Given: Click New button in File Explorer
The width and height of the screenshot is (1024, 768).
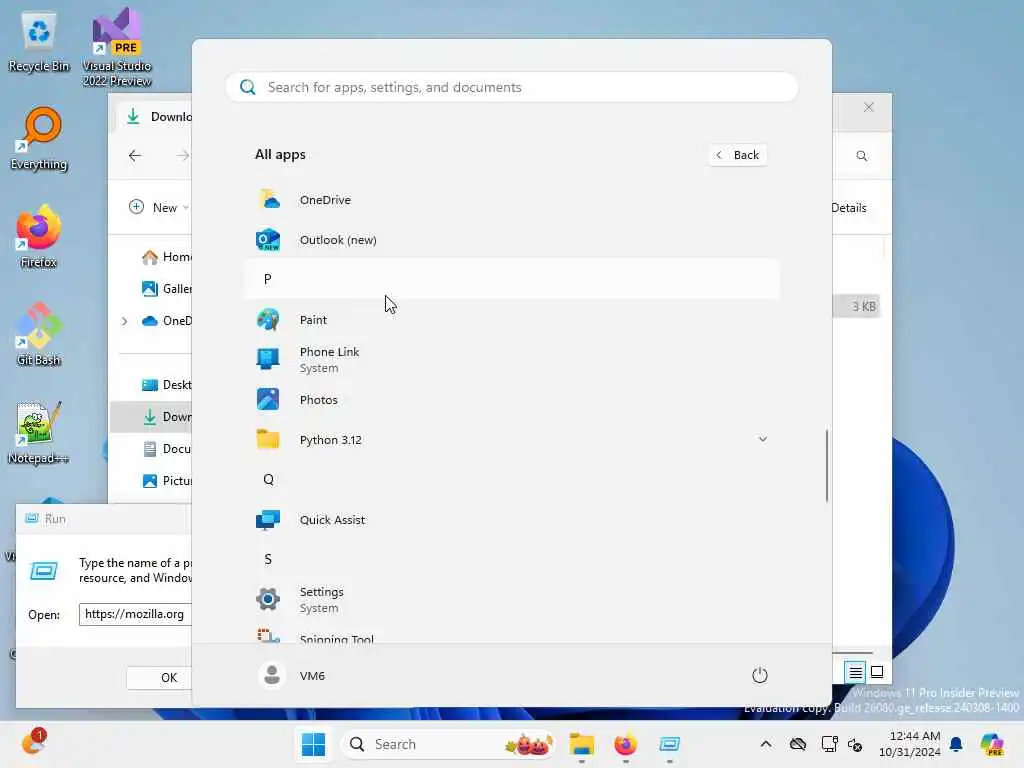Looking at the screenshot, I should (159, 208).
